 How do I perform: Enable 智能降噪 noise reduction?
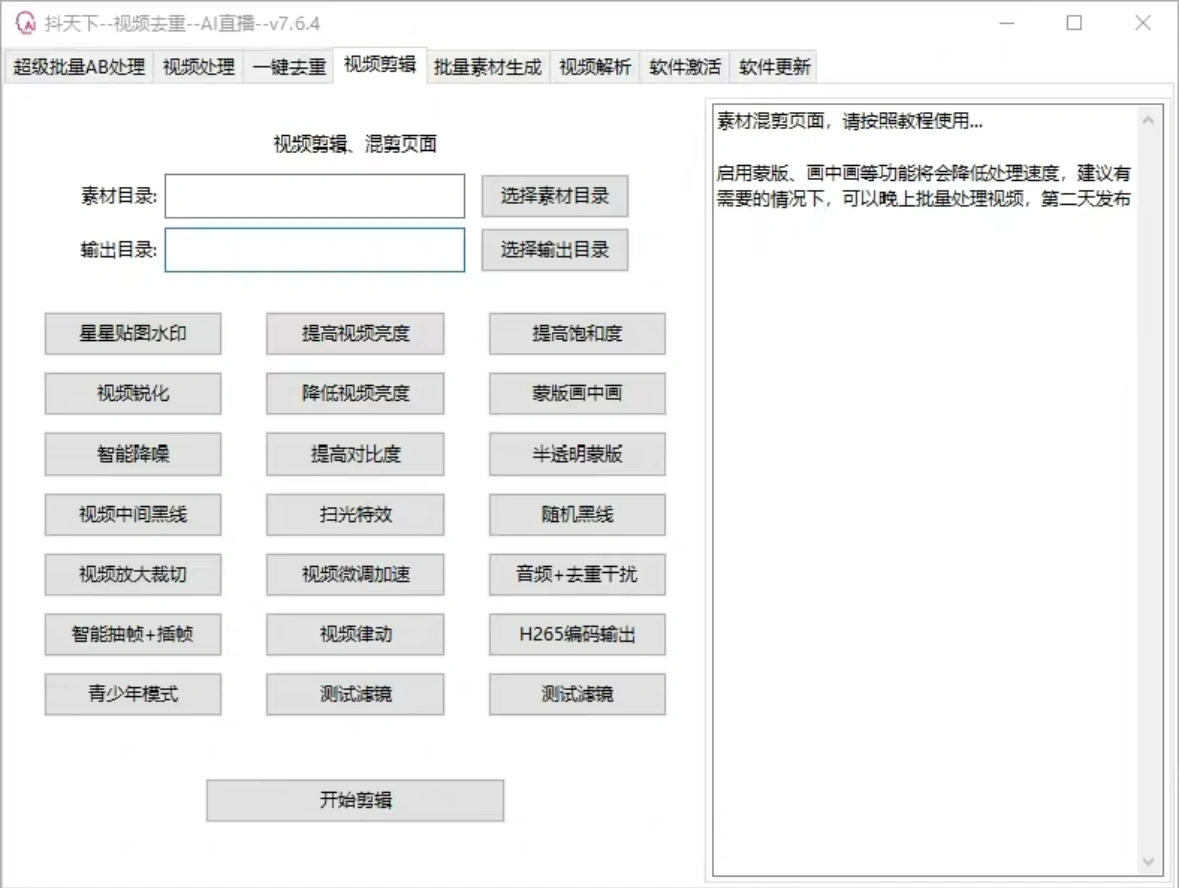[132, 453]
